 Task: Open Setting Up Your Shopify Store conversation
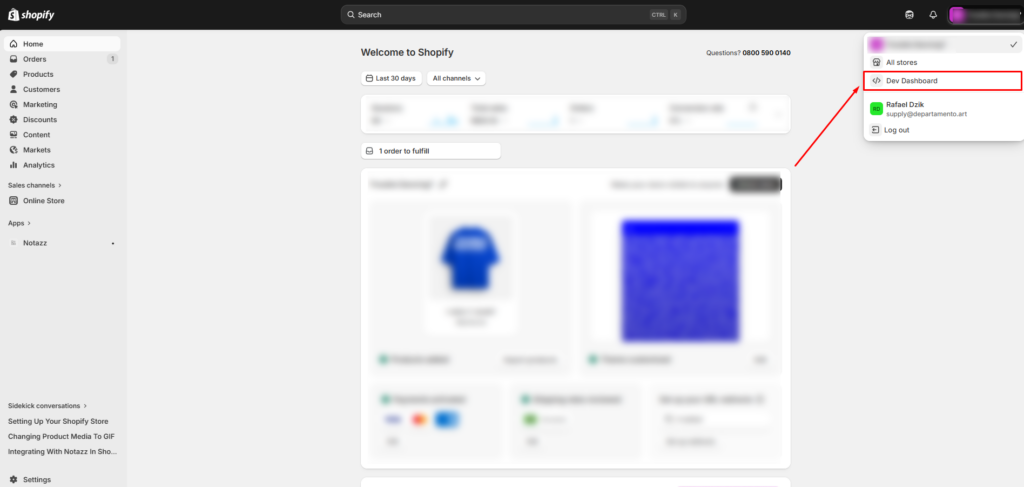tap(58, 421)
